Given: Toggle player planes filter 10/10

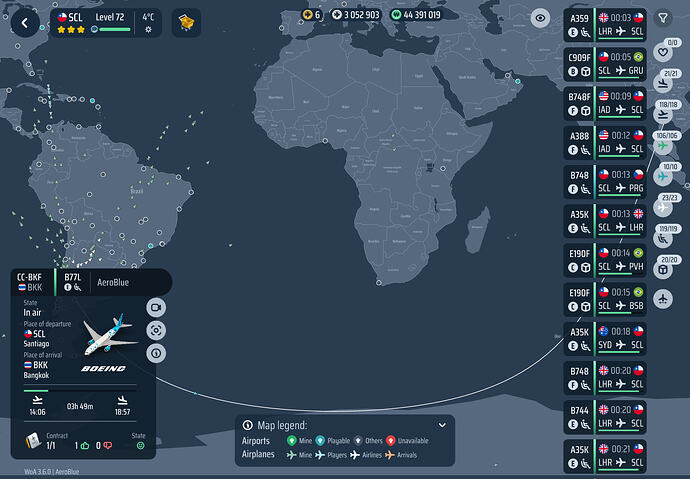Looking at the screenshot, I should [663, 176].
